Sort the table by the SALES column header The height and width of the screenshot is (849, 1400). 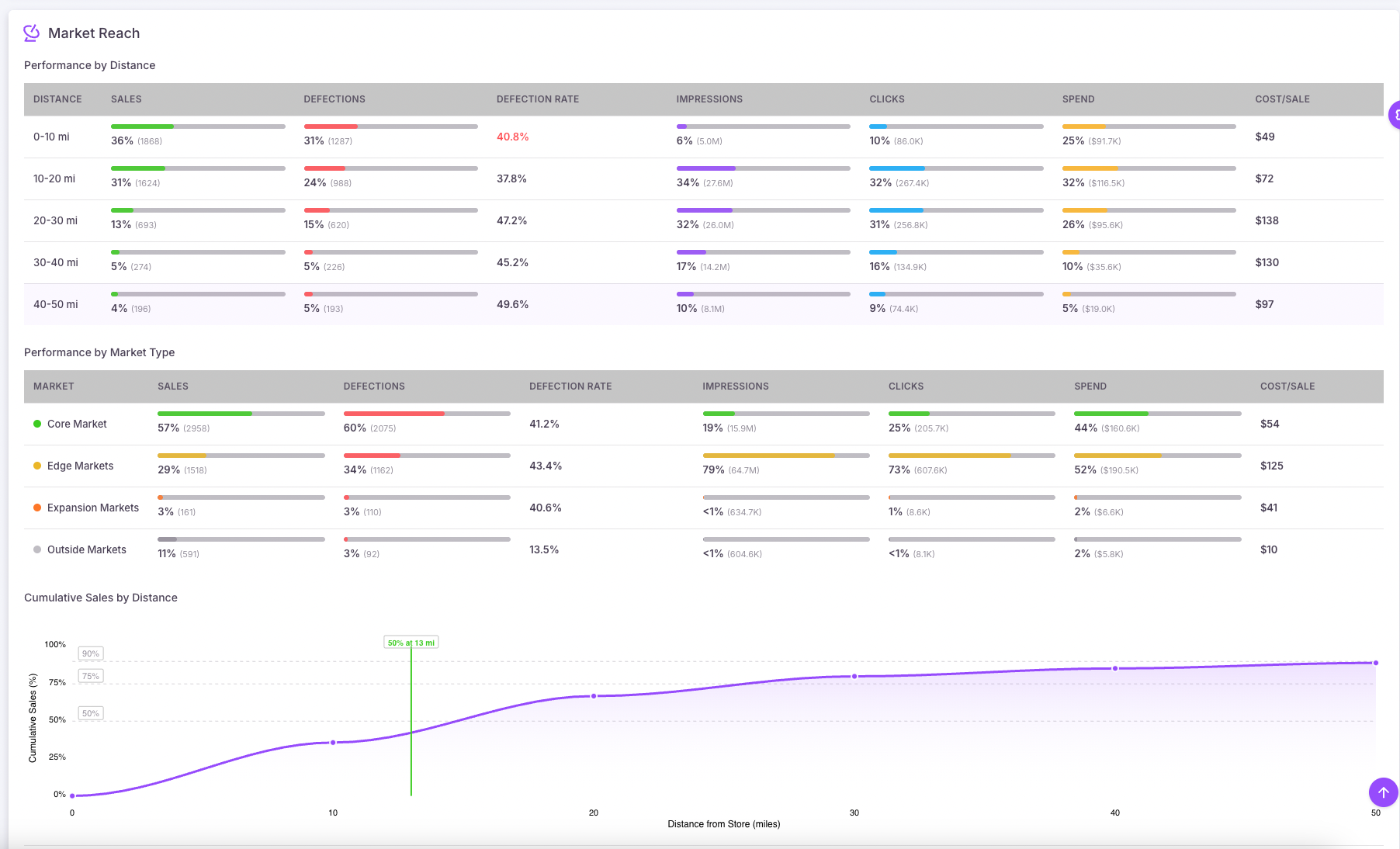126,99
